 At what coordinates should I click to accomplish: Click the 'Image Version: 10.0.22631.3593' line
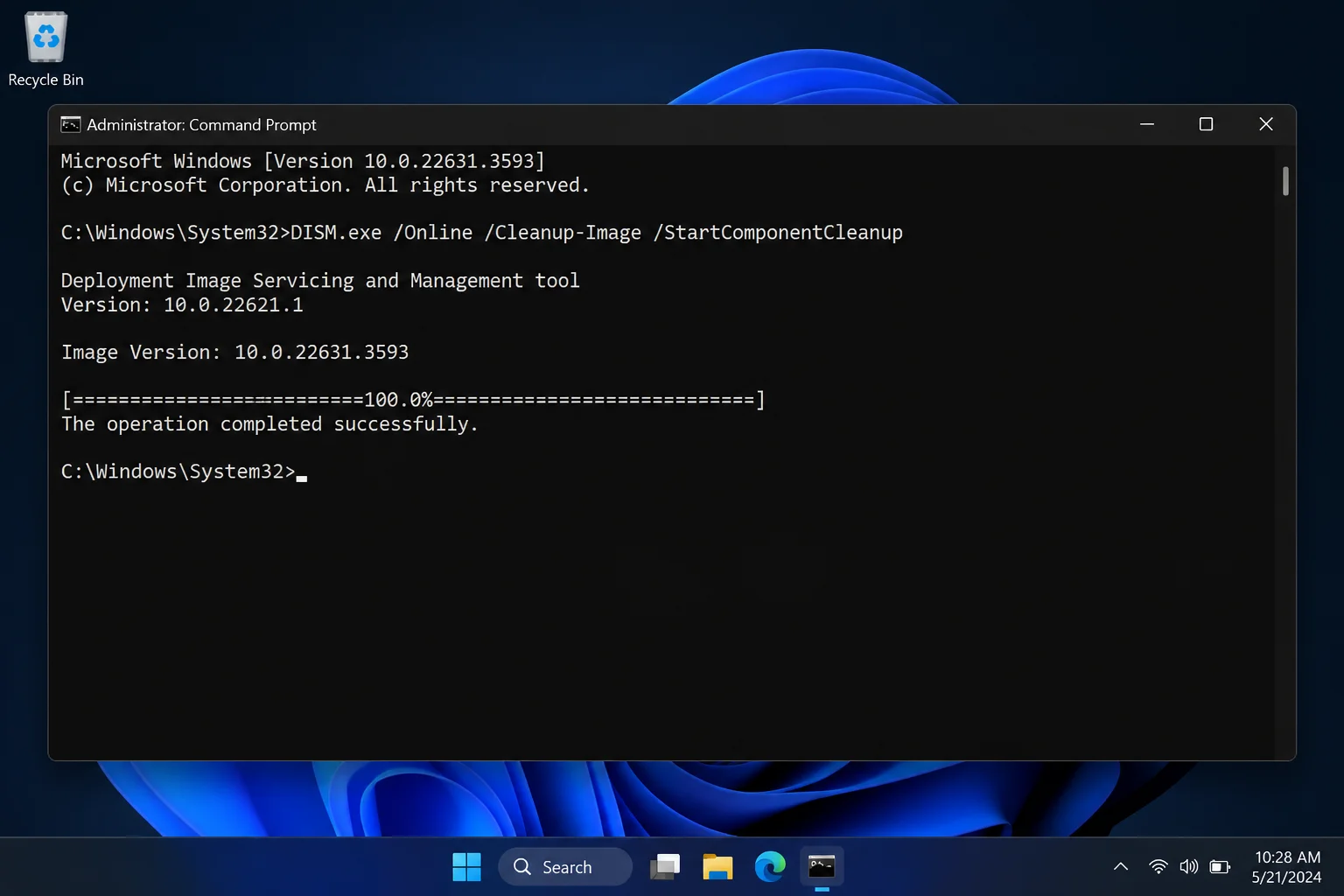(x=234, y=353)
